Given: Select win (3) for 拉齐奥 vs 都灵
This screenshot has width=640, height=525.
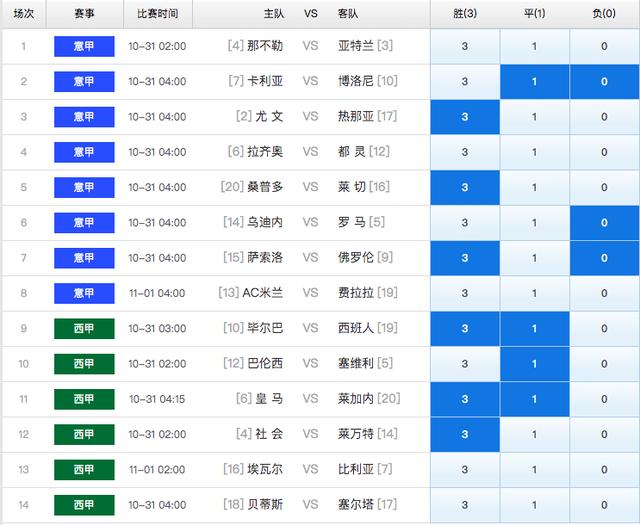Looking at the screenshot, I should [465, 152].
